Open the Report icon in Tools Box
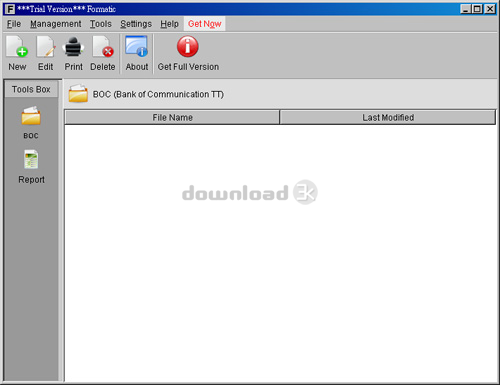Image resolution: width=500 pixels, height=385 pixels. (31, 159)
